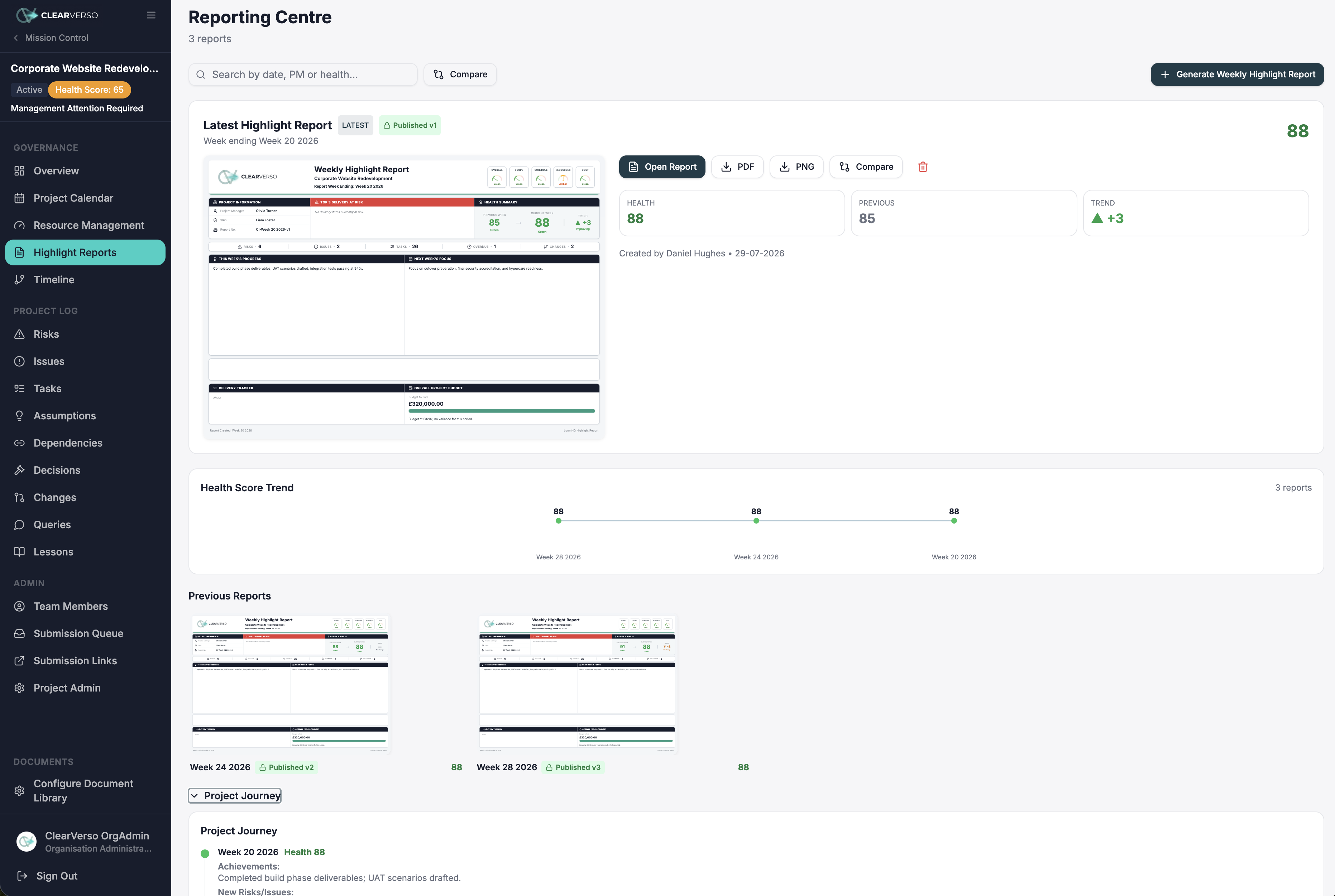Click the Overview grid icon
Screen dimensions: 1335x896
pos(19,171)
